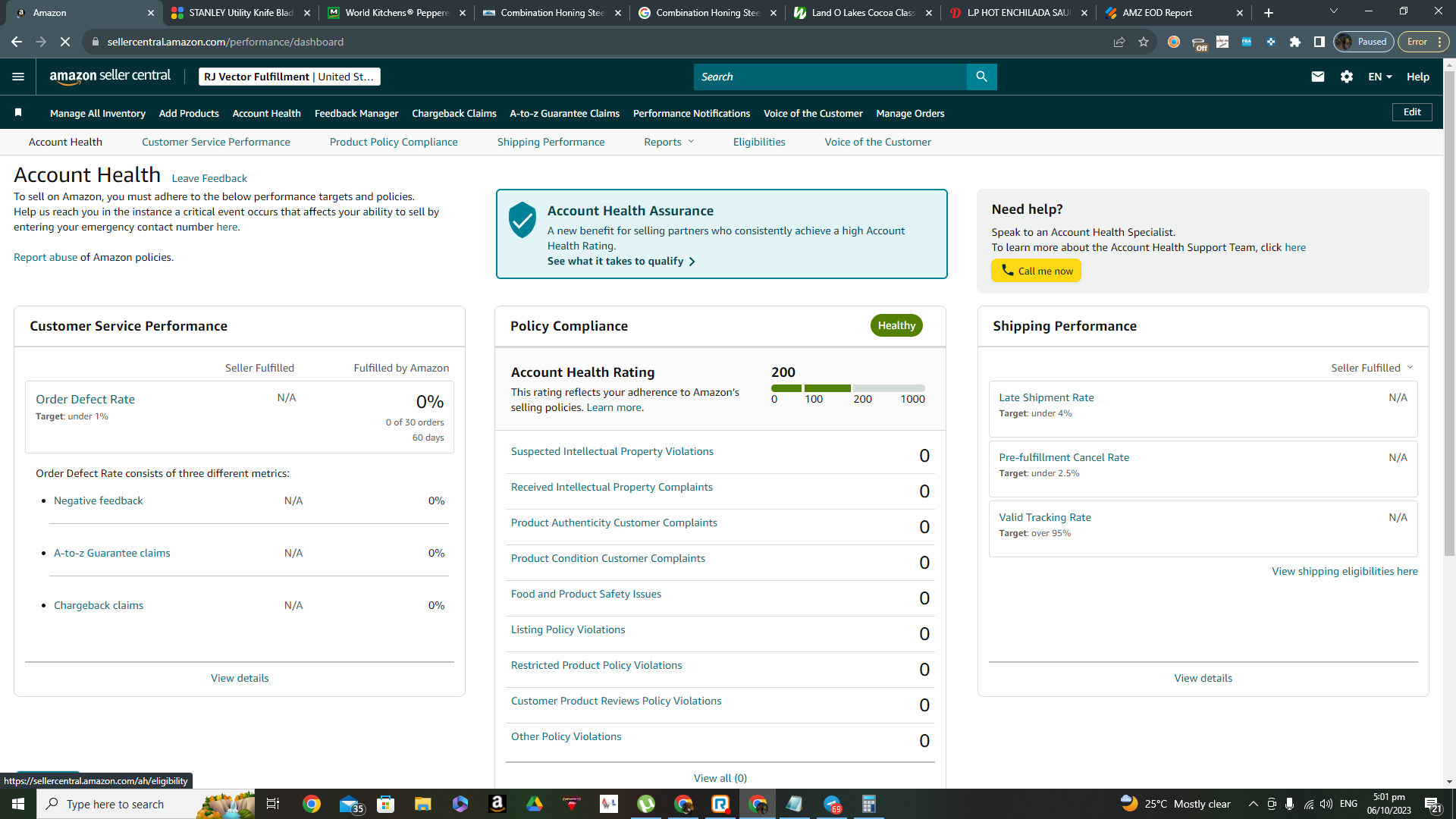The width and height of the screenshot is (1456, 819).
Task: Open Task View on the taskbar
Action: 273,804
